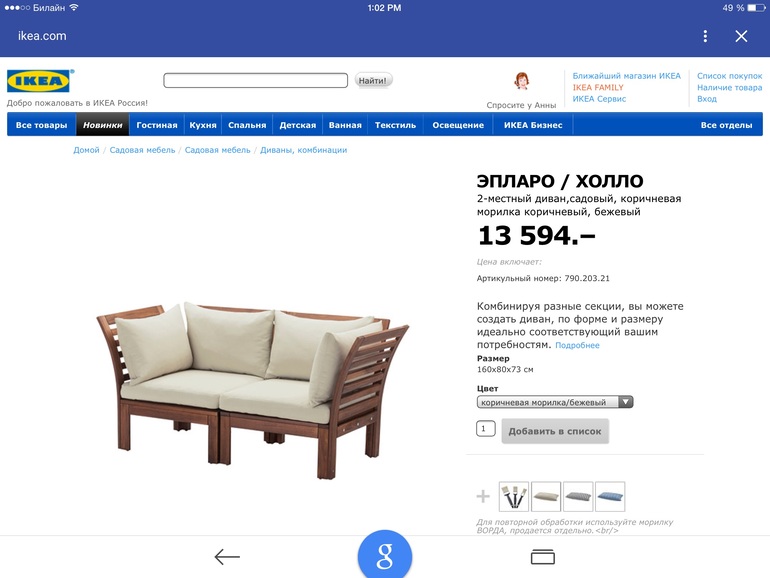Expand the Цвет color dropdown
The image size is (770, 578).
point(555,402)
